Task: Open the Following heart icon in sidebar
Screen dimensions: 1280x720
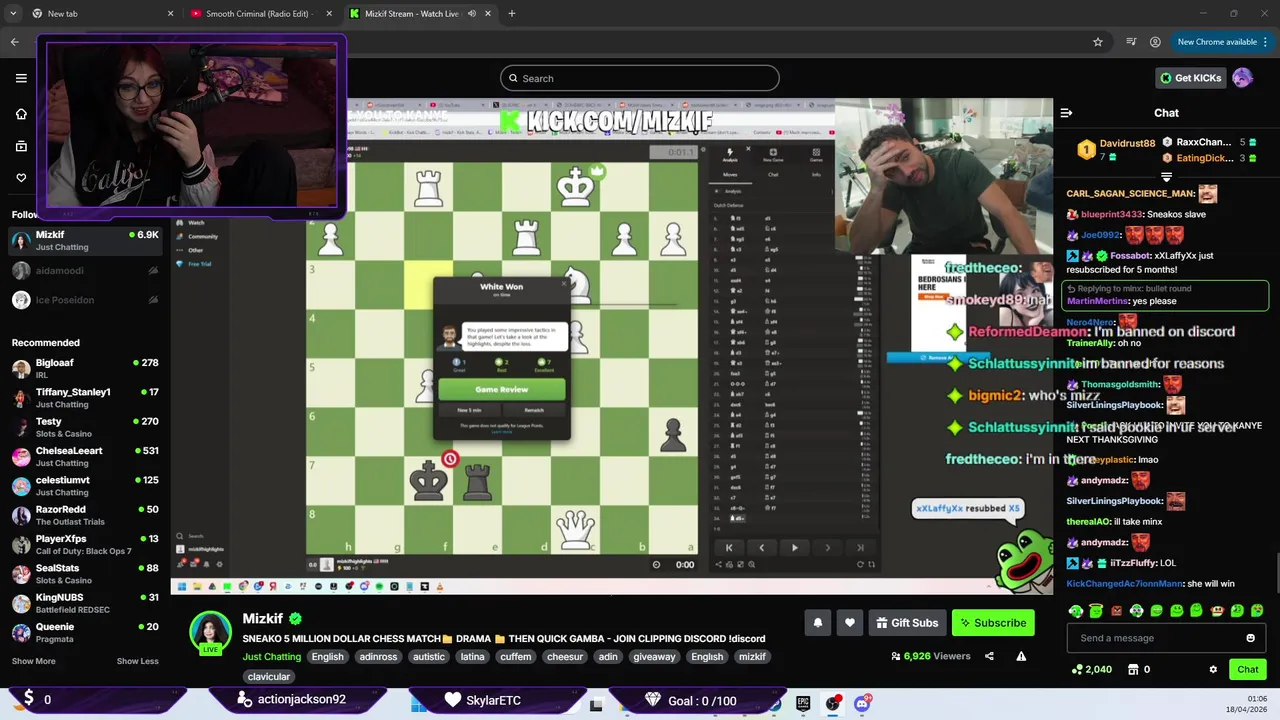Action: [x=21, y=178]
